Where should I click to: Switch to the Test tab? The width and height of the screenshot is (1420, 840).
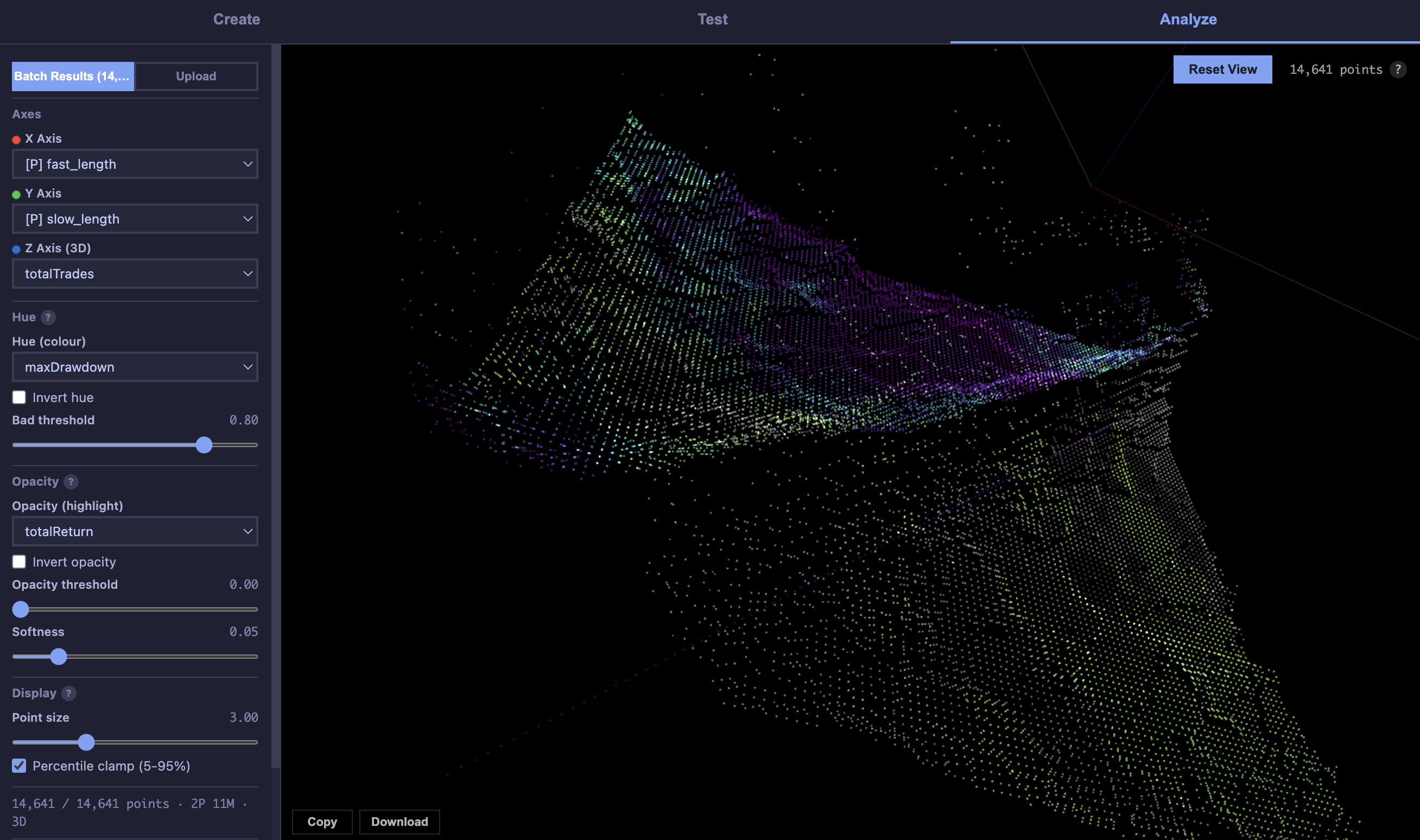713,18
